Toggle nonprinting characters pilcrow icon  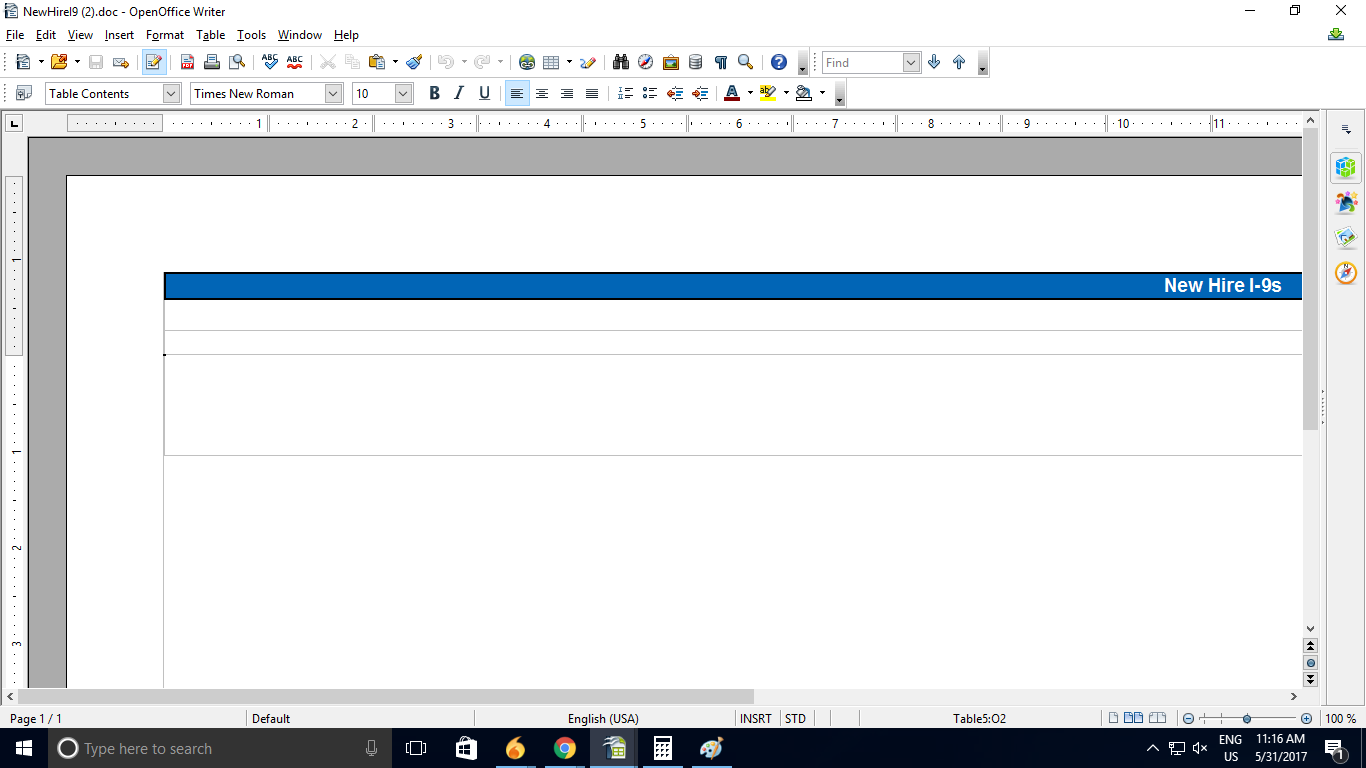720,62
